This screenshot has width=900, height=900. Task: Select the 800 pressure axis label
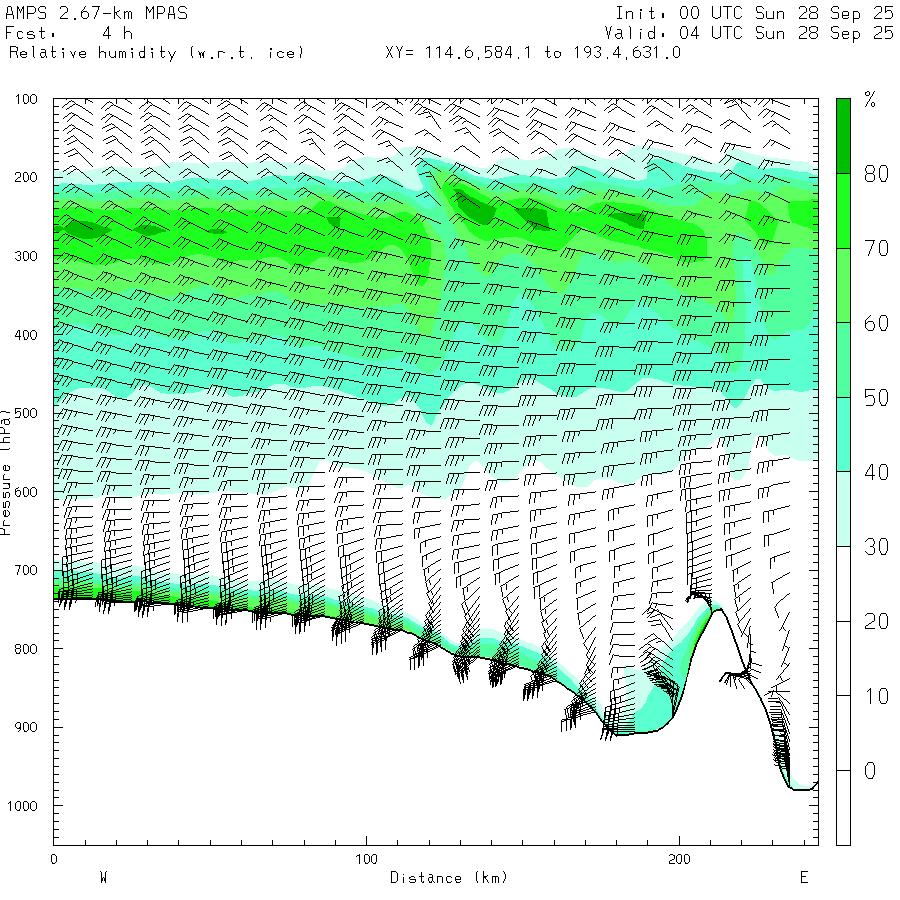click(26, 649)
